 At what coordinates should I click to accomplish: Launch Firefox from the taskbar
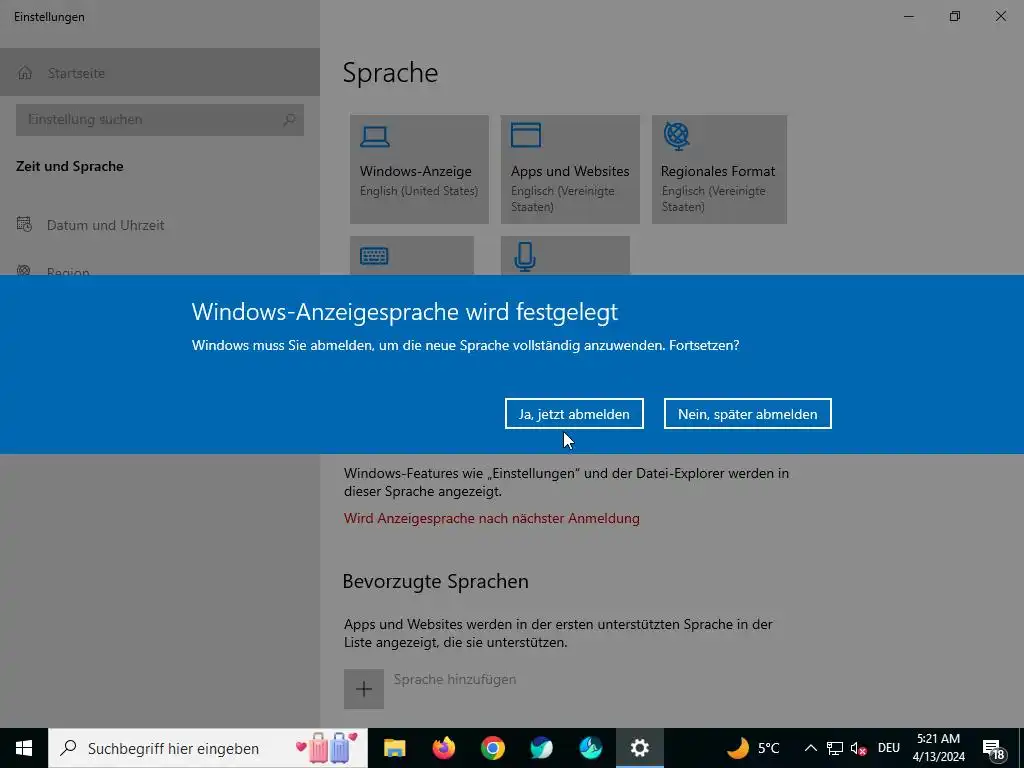443,748
